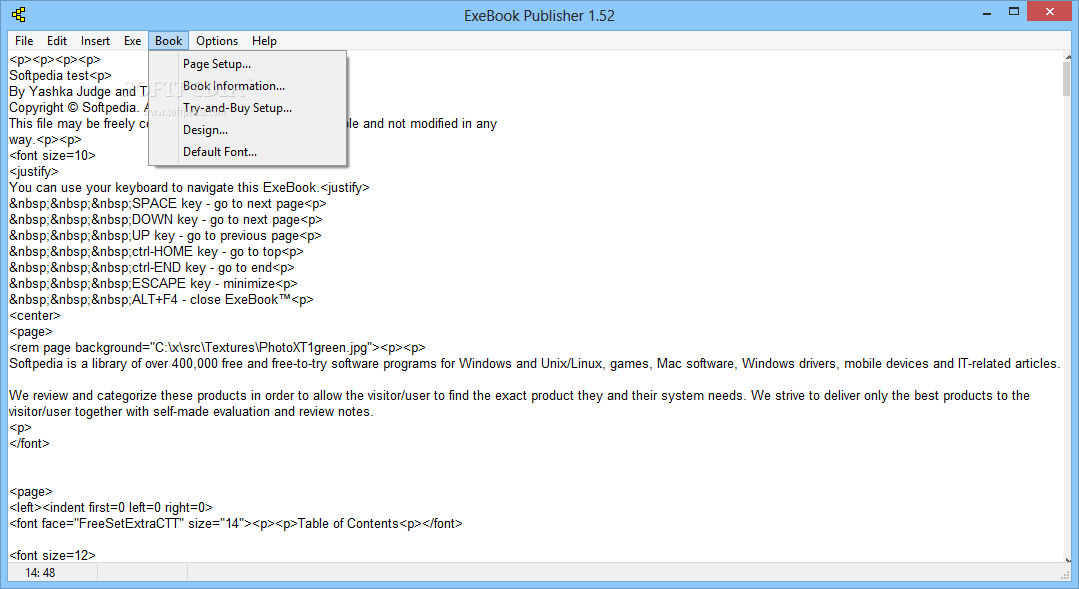
Task: Click the line 'Softpedia test<p>'
Action: click(x=60, y=76)
